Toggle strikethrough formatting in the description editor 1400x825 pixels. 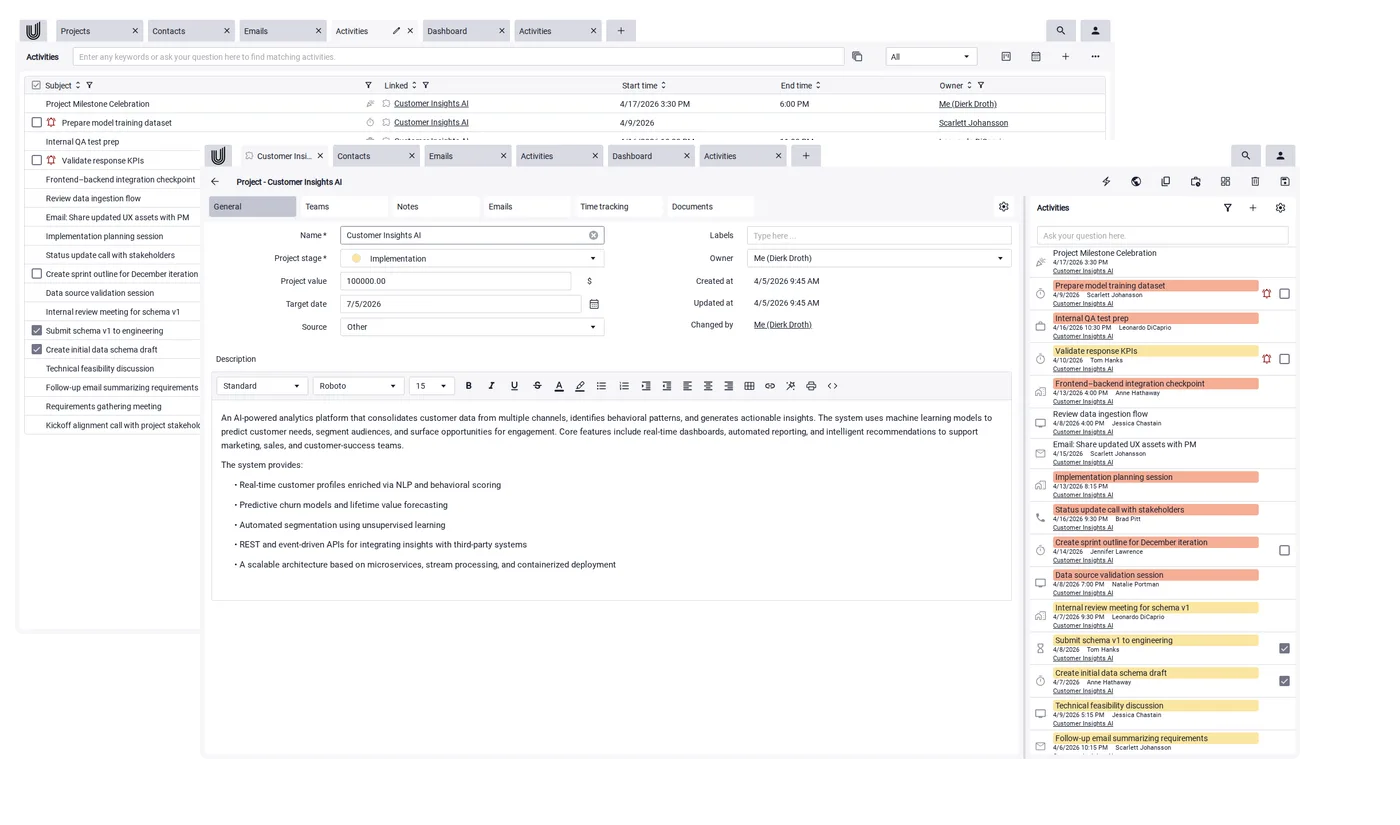(537, 386)
